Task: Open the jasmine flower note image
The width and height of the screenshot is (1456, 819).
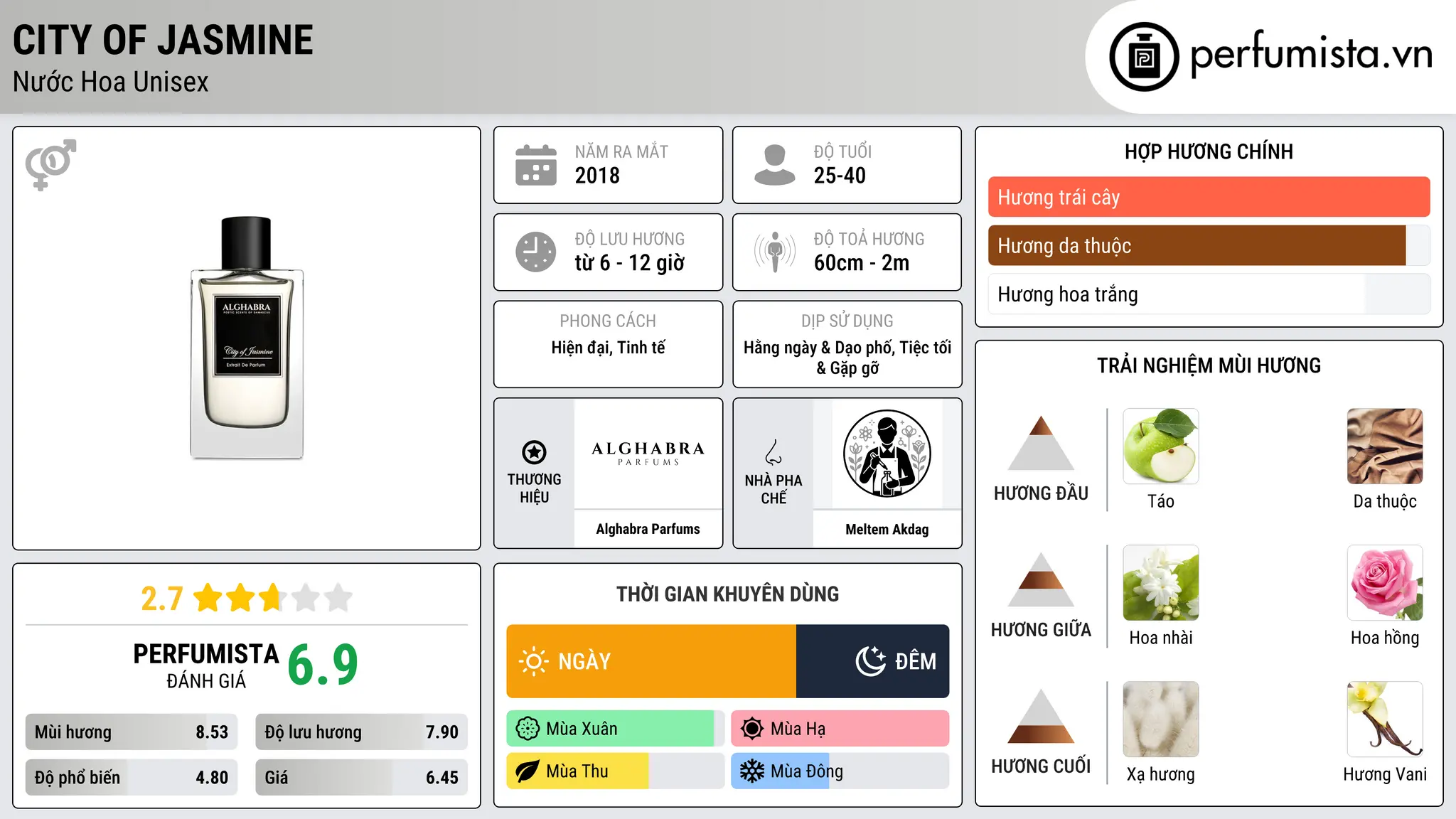Action: point(1161,582)
